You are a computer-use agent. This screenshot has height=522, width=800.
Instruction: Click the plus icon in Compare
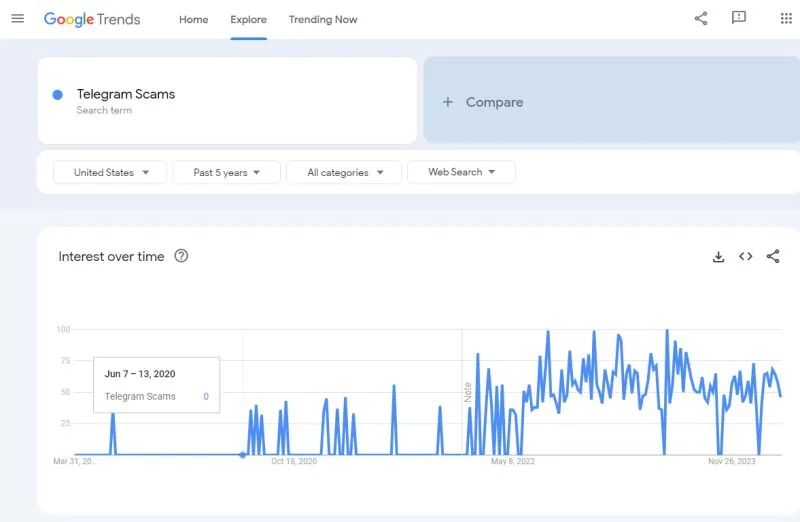[447, 102]
